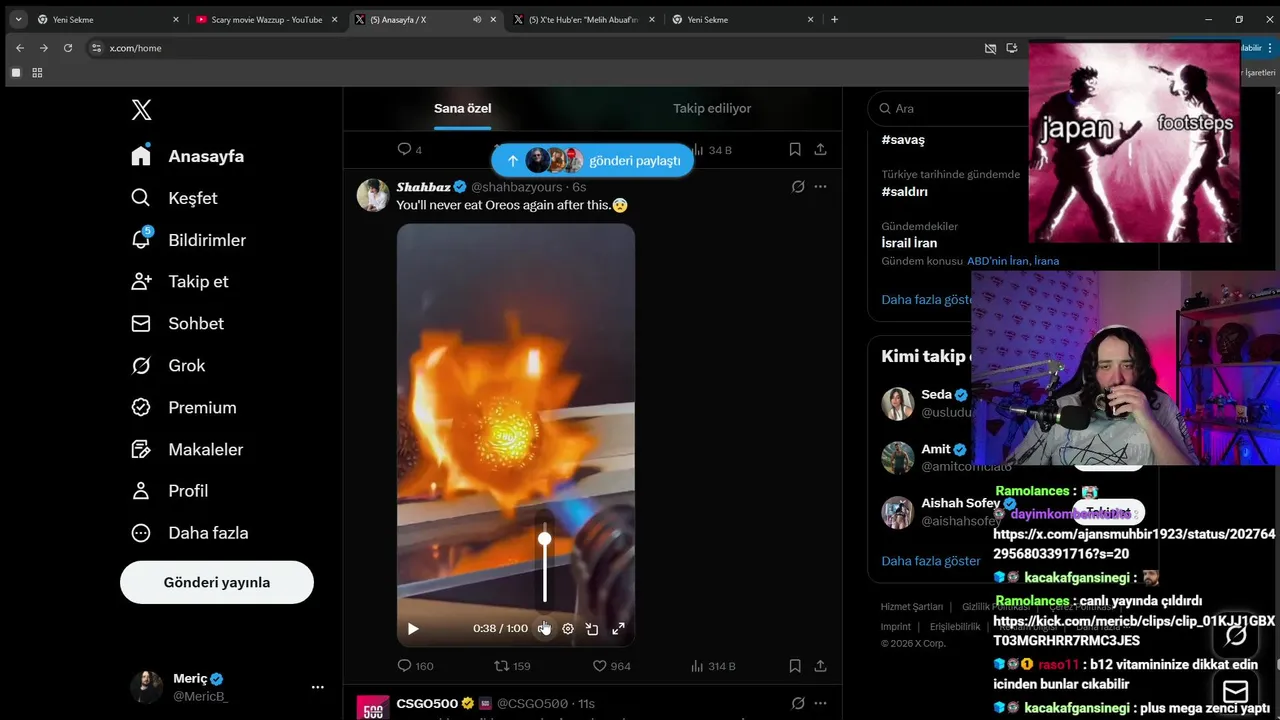This screenshot has width=1280, height=720.
Task: Reply icon with 4 comments on top post
Action: (409, 149)
